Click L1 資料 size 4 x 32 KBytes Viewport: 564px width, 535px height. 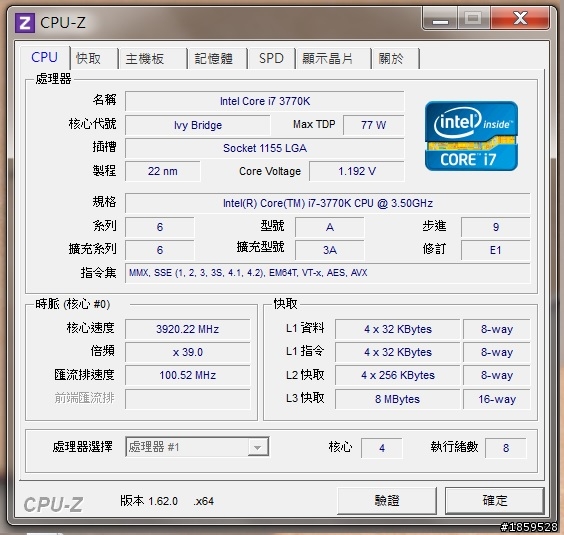click(397, 329)
